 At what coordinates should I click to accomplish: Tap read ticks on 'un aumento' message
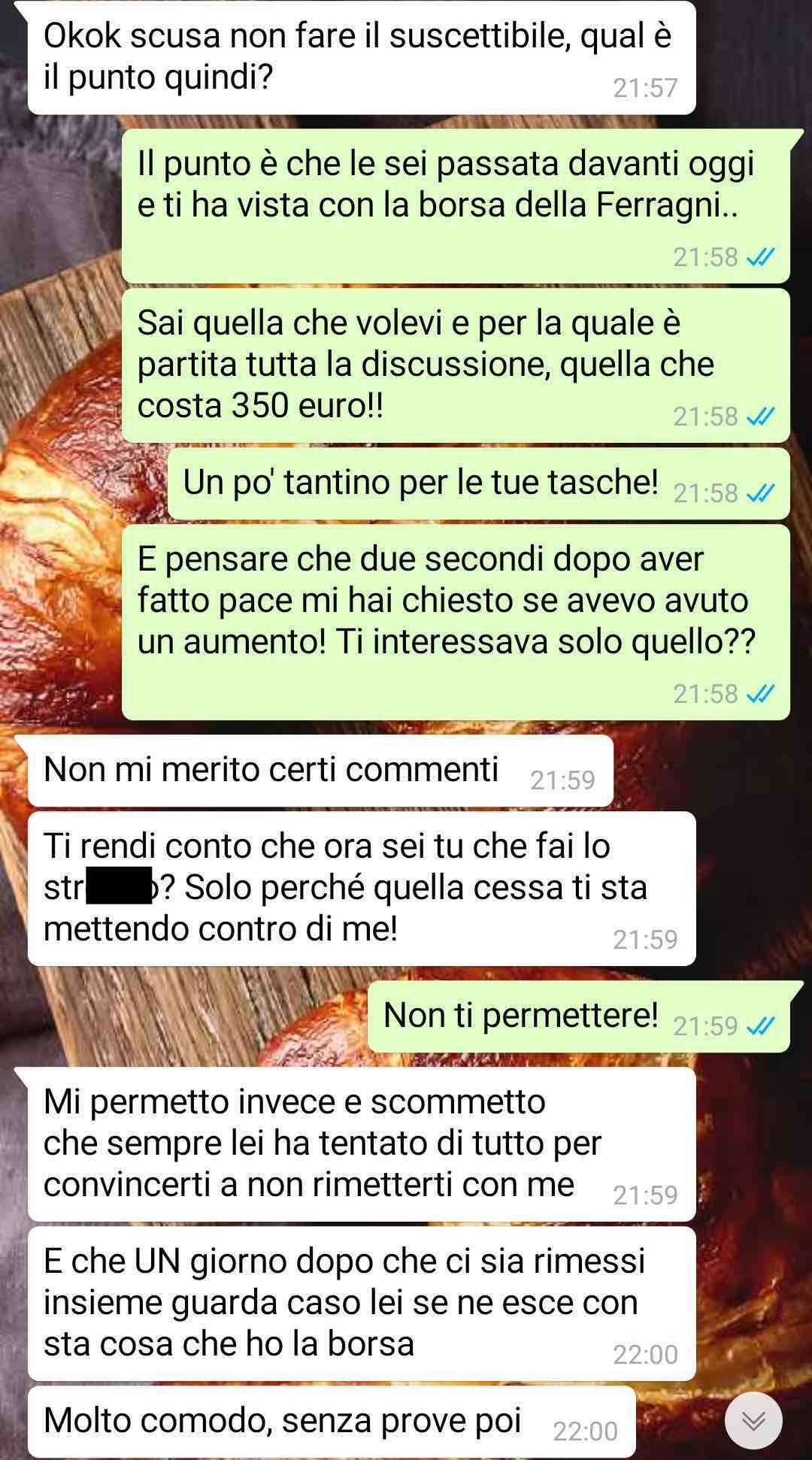(760, 694)
